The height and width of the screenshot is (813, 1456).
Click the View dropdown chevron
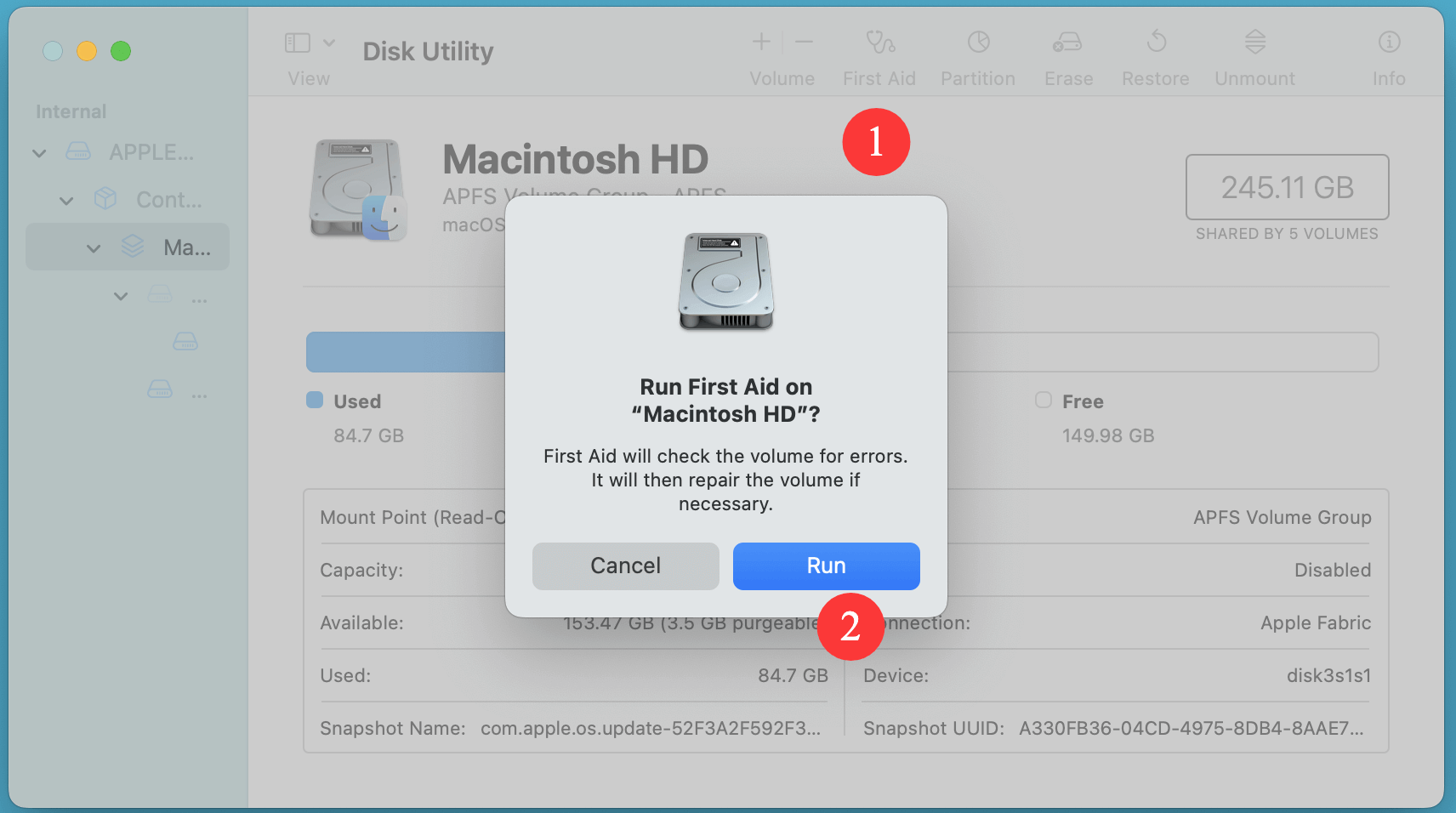[x=331, y=41]
